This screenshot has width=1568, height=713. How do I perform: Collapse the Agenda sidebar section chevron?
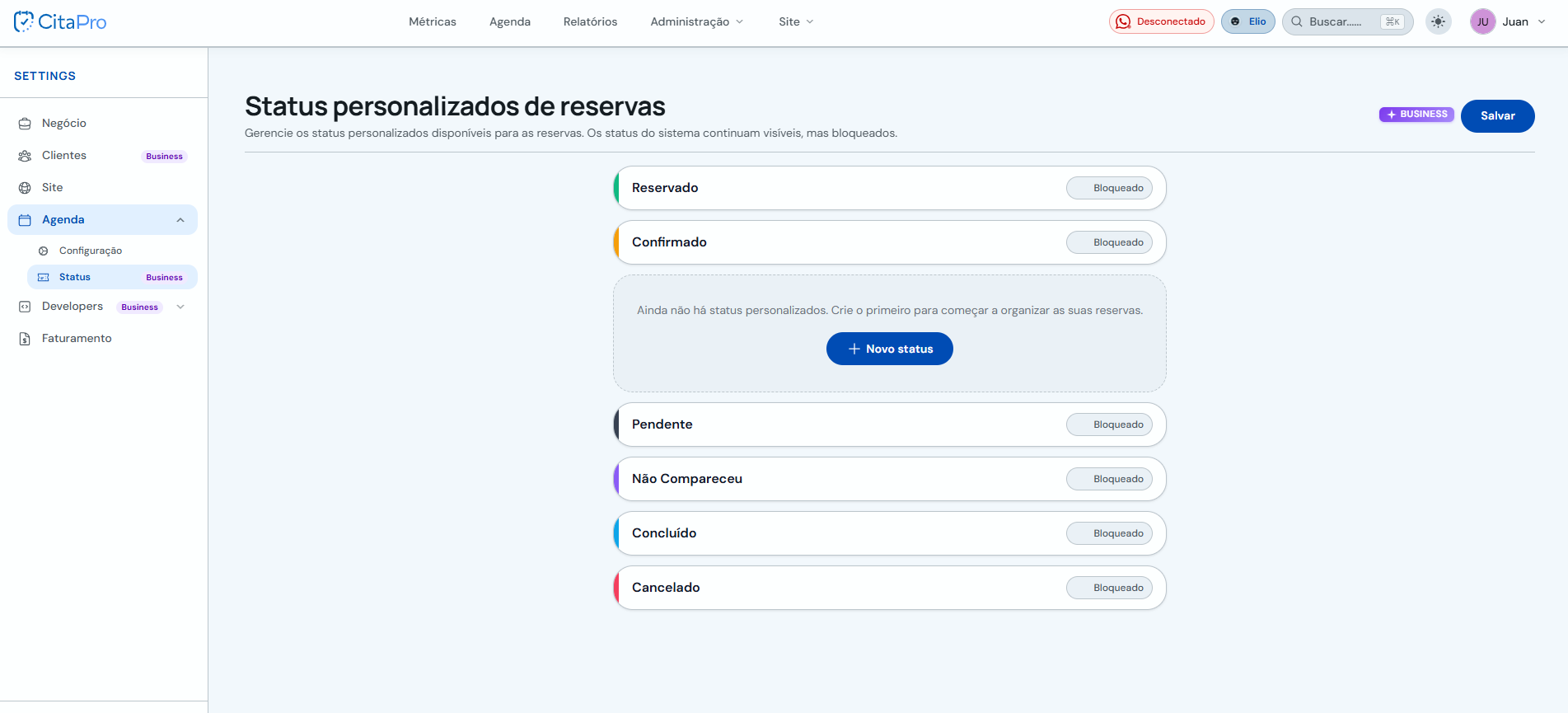coord(180,220)
